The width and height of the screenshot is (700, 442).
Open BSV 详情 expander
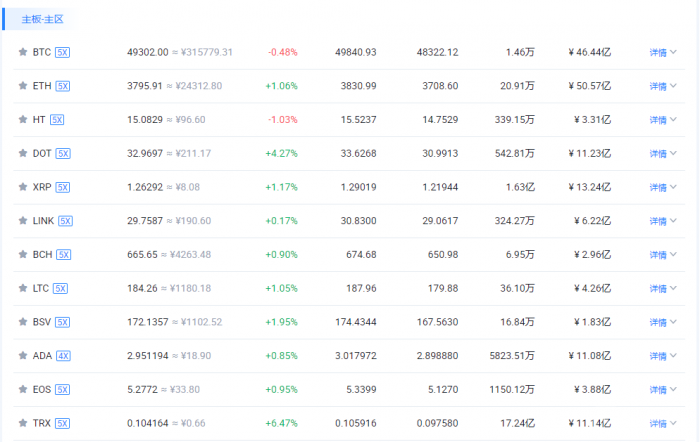(x=663, y=322)
